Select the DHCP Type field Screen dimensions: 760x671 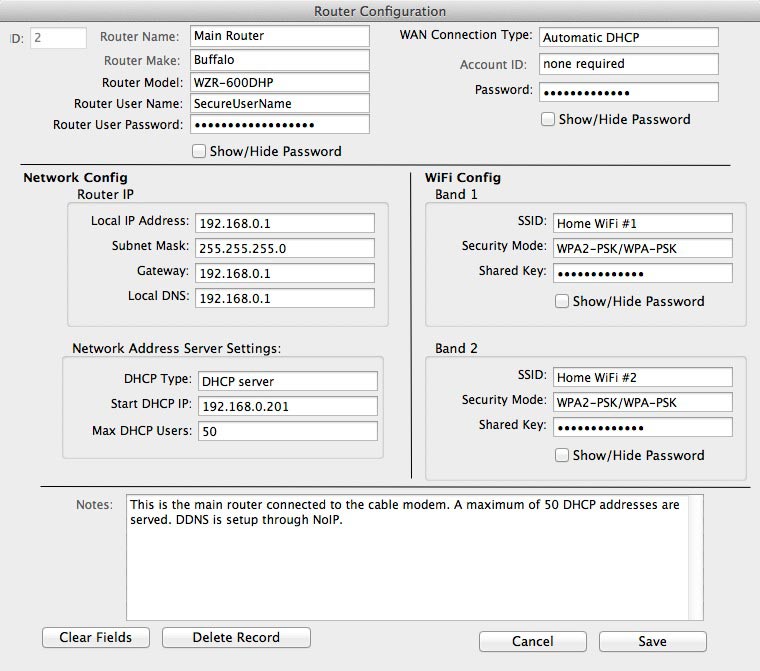(287, 381)
